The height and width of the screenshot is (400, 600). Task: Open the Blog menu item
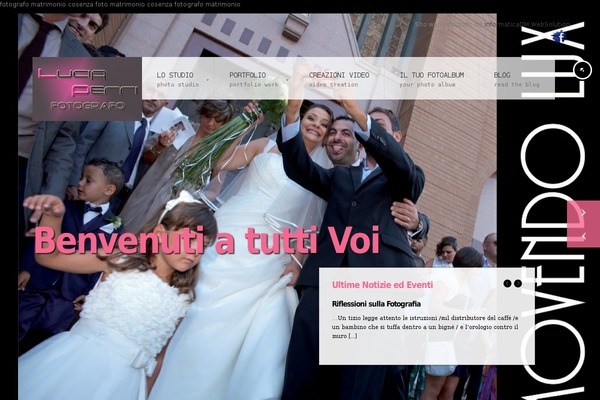516,79
